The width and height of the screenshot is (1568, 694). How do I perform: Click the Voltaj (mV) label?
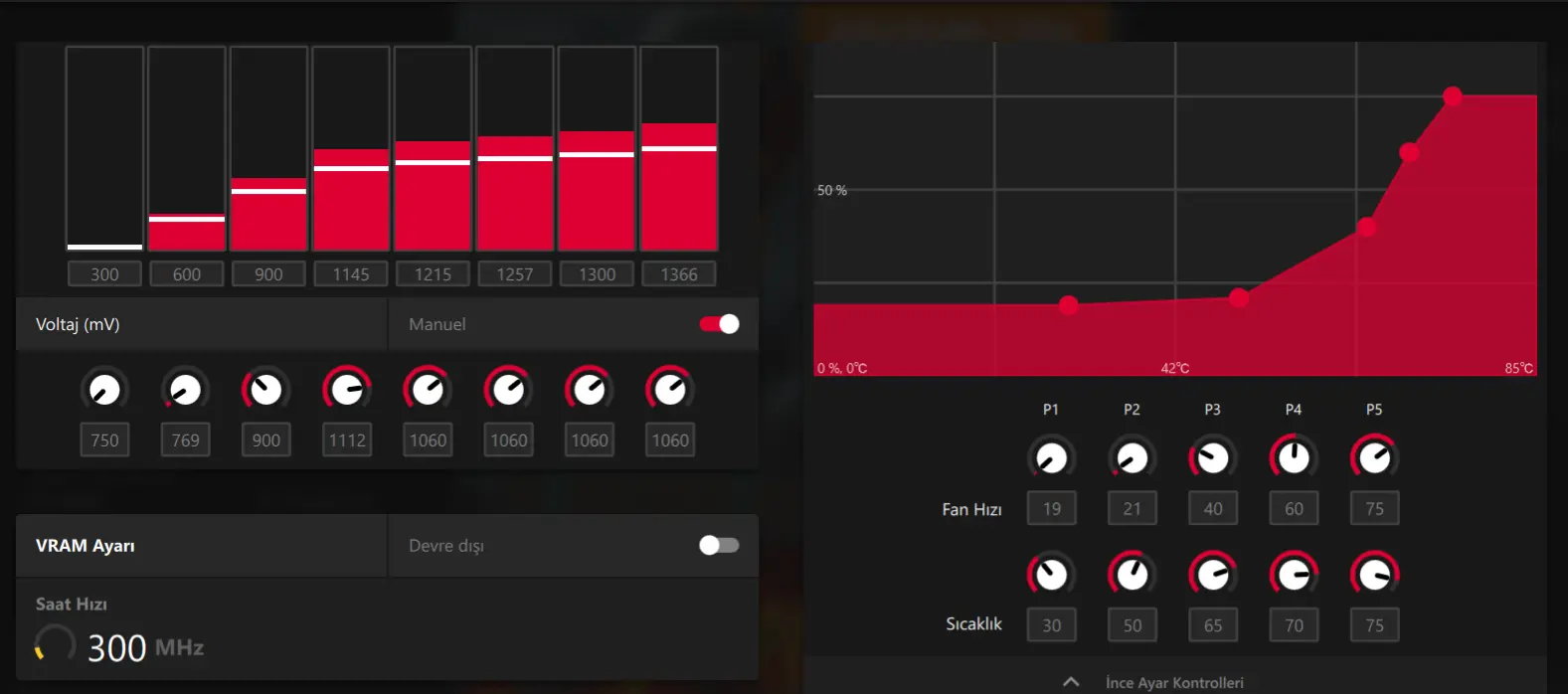pyautogui.click(x=78, y=324)
